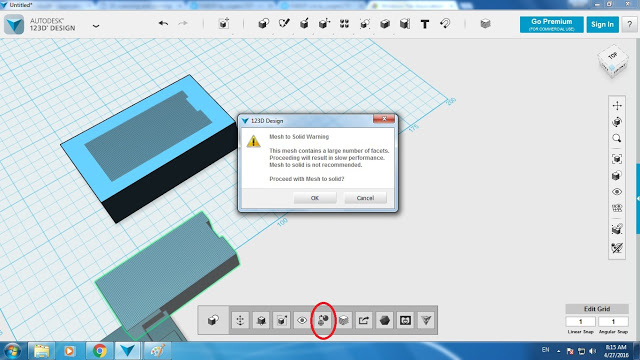Select the Pan tool in the navigation bar
The image size is (640, 360).
(617, 106)
